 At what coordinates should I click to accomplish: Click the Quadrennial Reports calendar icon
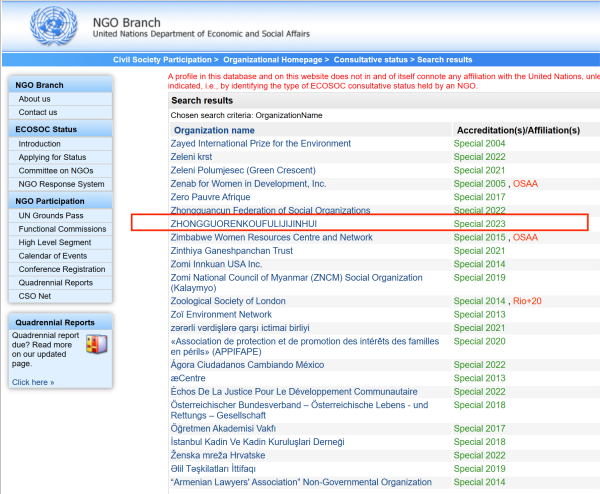98,349
